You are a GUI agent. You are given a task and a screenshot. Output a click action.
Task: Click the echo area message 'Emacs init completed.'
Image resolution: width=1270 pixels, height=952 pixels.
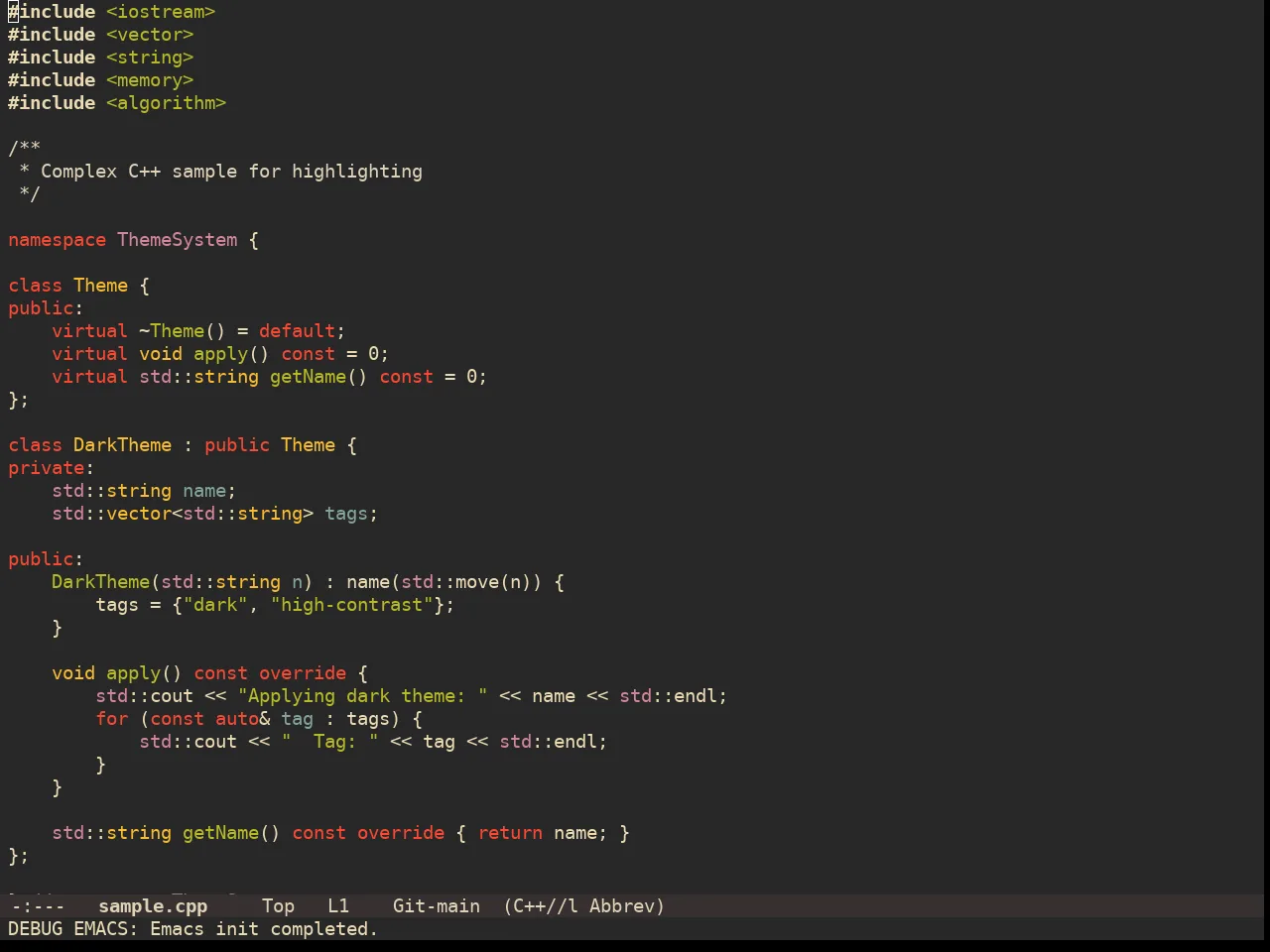coord(264,929)
